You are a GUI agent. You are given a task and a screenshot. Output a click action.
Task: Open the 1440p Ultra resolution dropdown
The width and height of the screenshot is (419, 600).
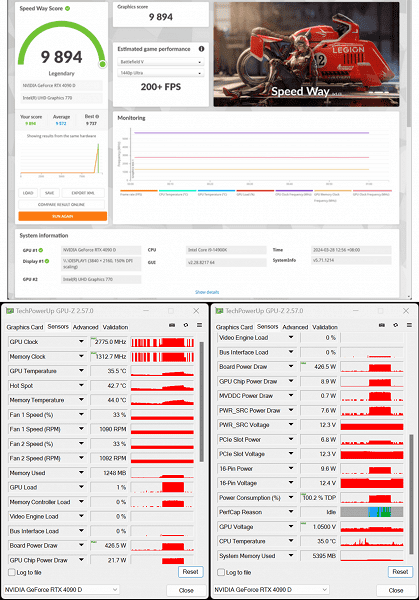161,73
